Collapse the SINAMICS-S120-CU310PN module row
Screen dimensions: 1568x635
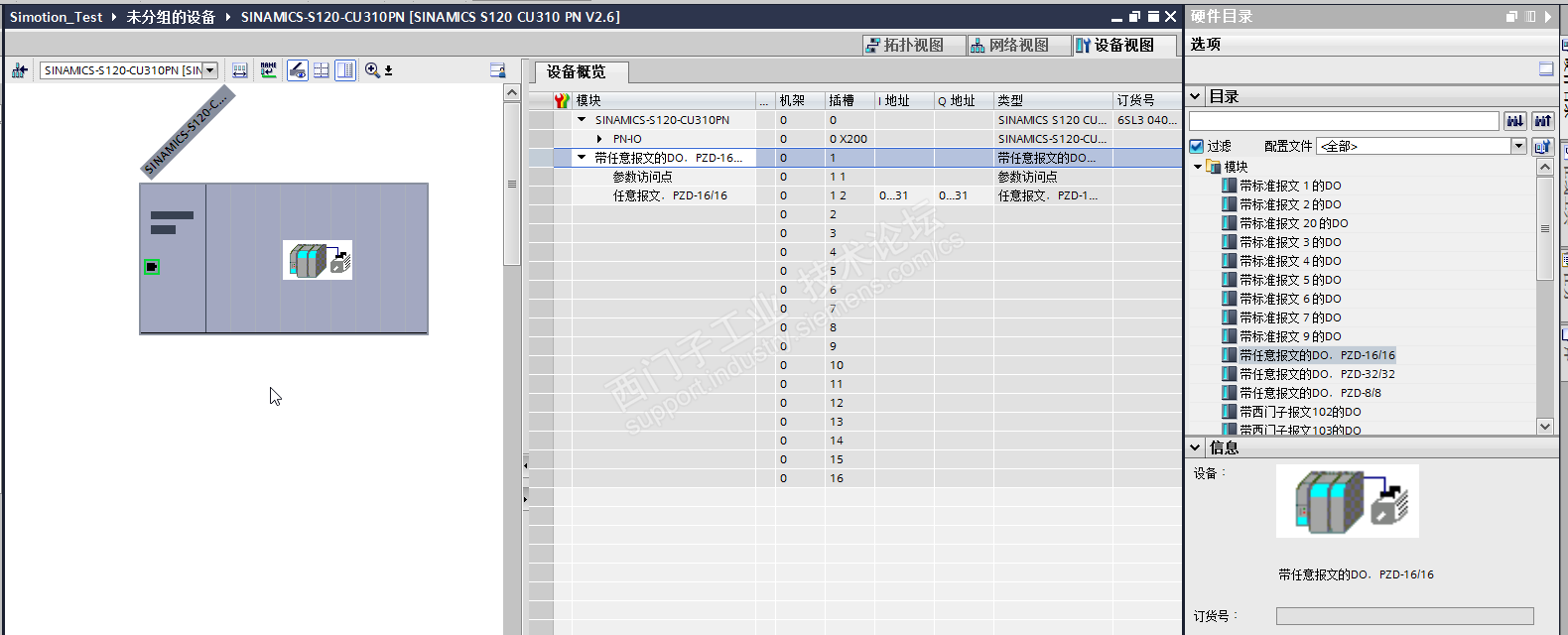(583, 120)
